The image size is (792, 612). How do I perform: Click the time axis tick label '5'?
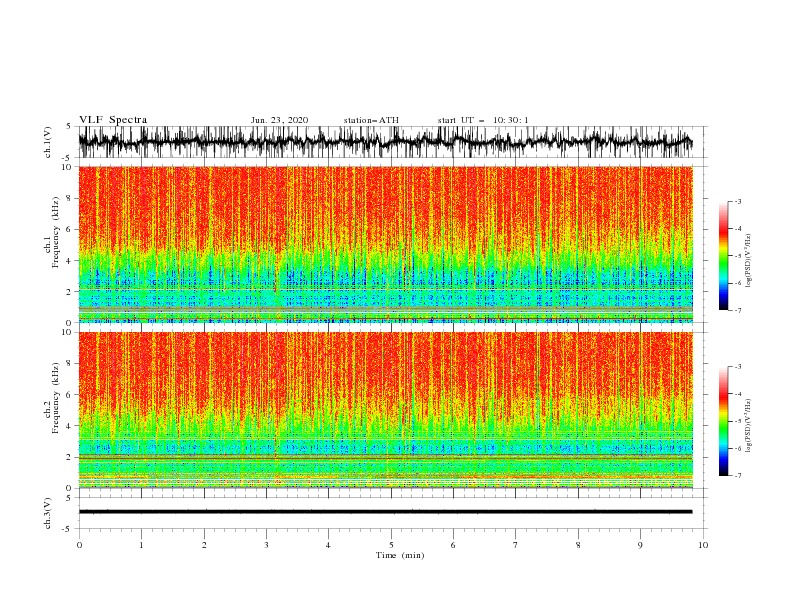click(391, 545)
